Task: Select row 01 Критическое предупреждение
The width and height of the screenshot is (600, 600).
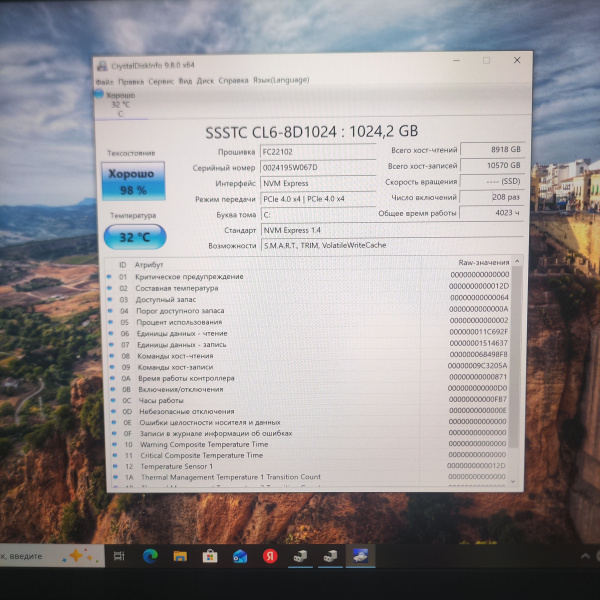Action: (x=308, y=276)
